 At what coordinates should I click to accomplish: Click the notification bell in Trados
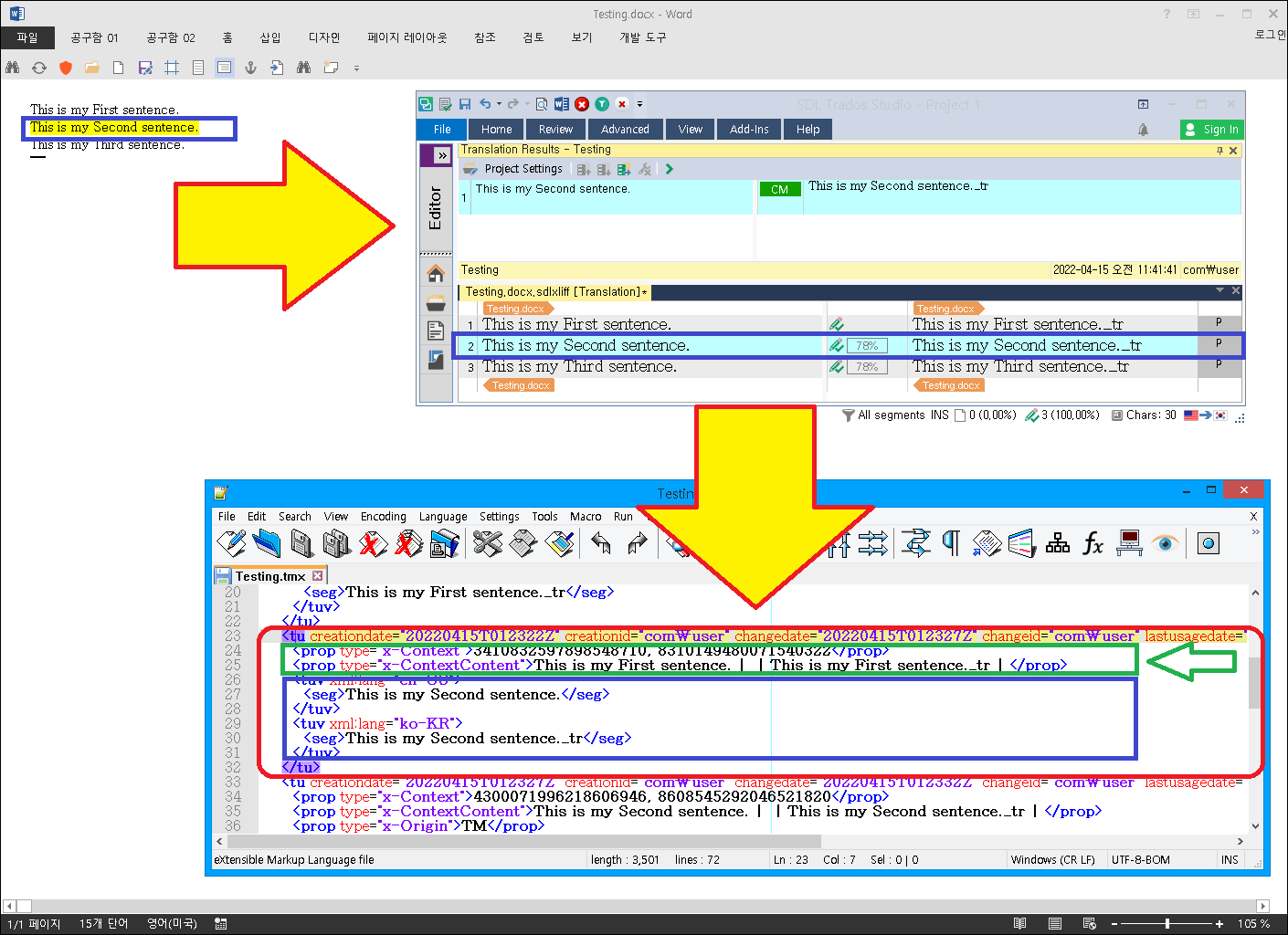[x=1143, y=130]
